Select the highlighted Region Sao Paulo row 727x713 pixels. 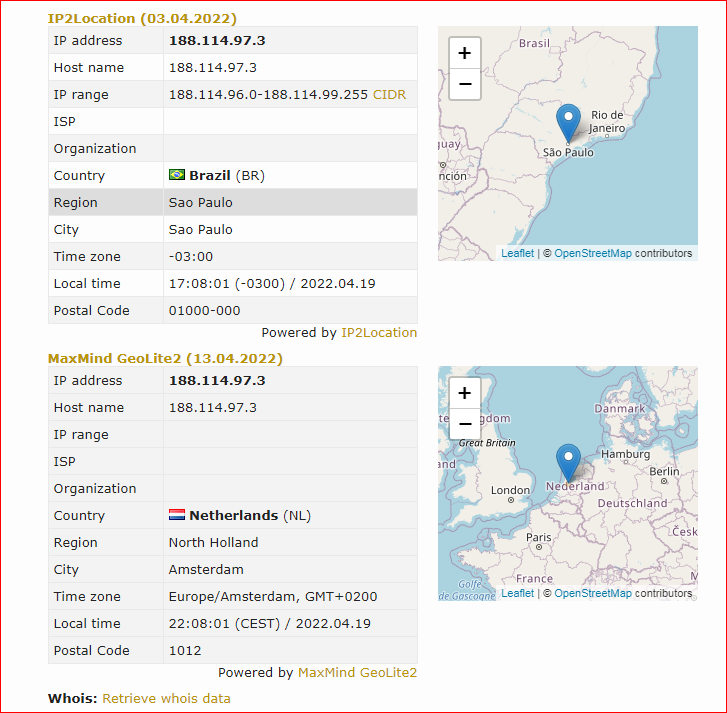click(233, 202)
